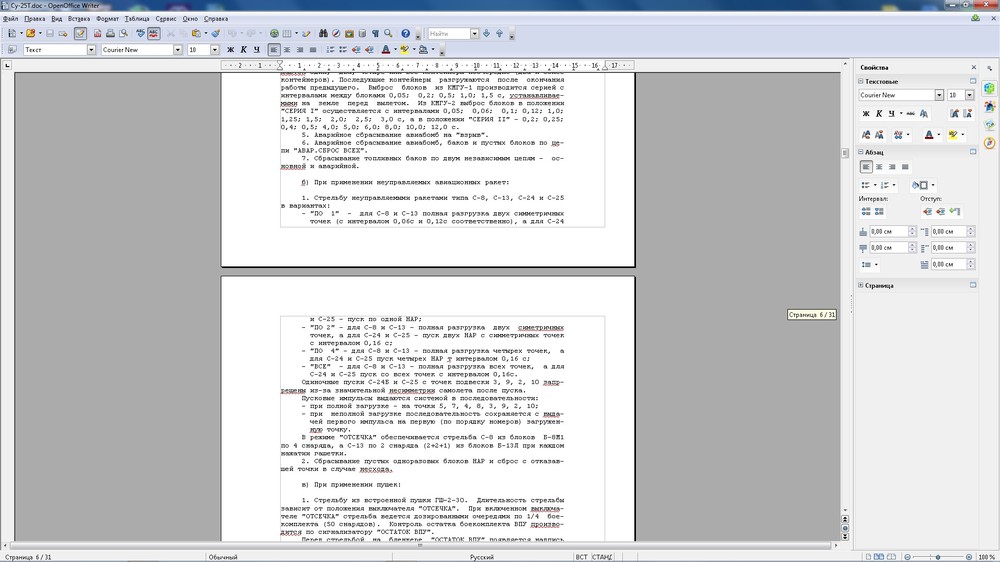The width and height of the screenshot is (1000, 562).
Task: Open the 'Правка' menu
Action: tap(34, 18)
